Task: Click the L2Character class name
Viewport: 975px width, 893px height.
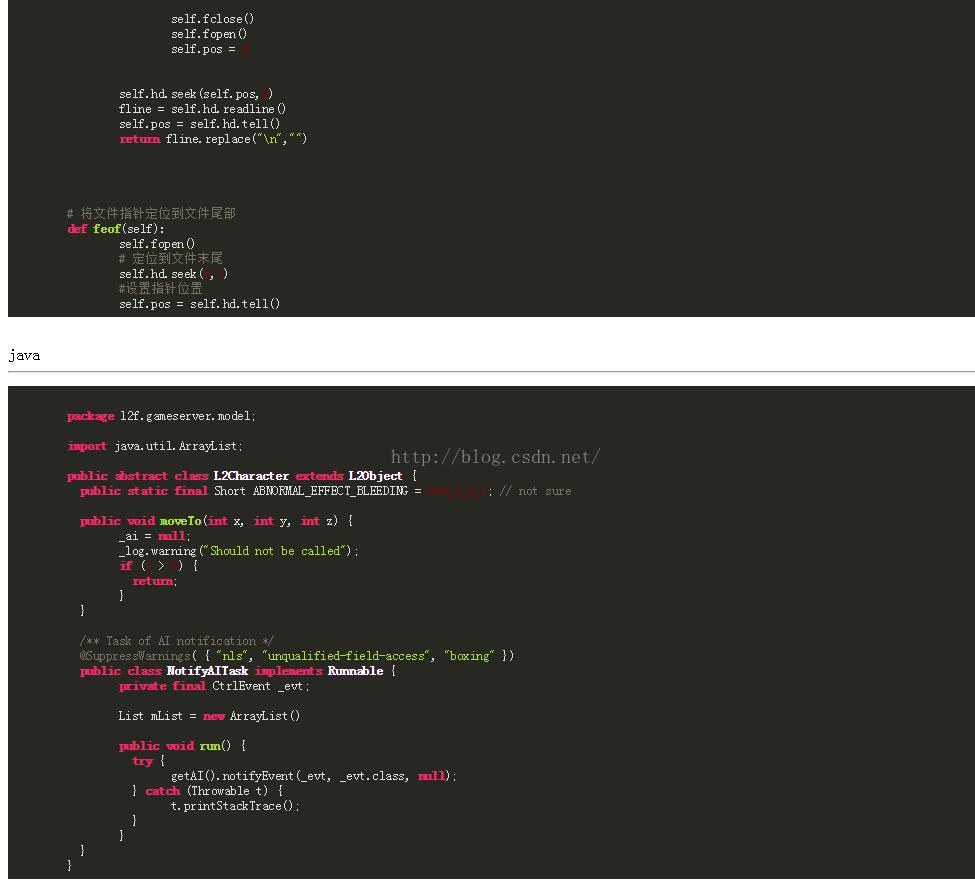Action: point(251,476)
